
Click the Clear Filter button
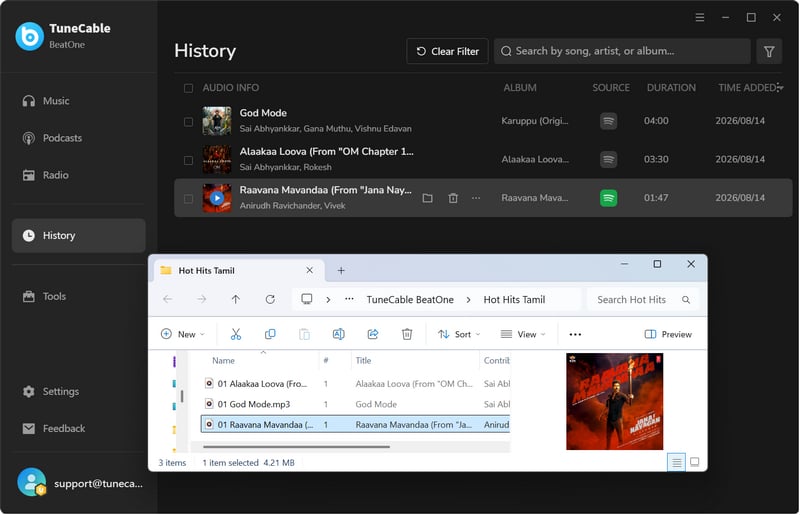pos(447,51)
